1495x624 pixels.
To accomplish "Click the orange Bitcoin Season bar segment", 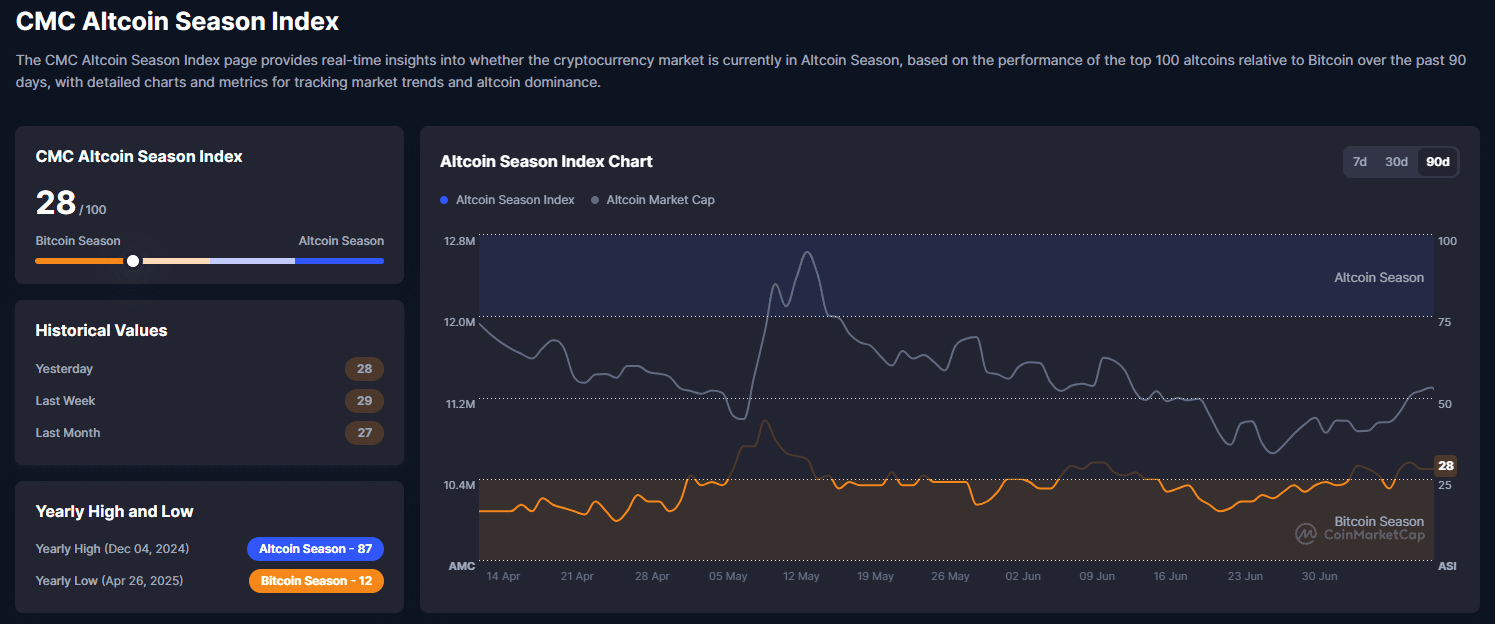I will point(80,261).
